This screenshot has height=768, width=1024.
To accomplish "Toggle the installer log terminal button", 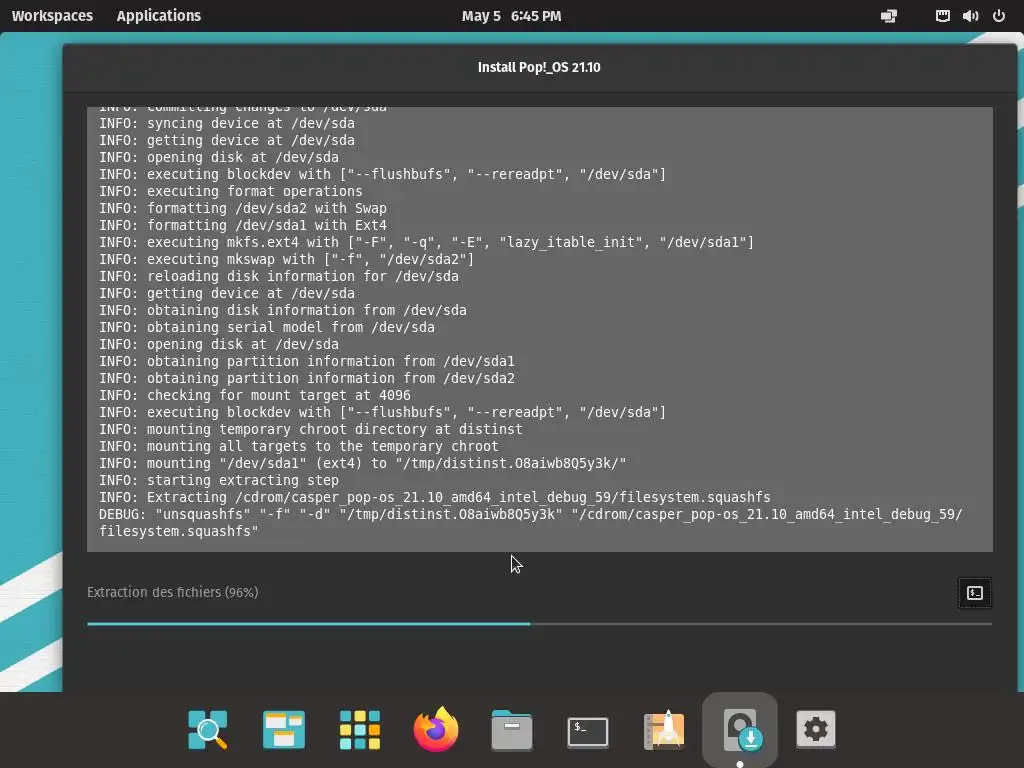I will [x=974, y=593].
